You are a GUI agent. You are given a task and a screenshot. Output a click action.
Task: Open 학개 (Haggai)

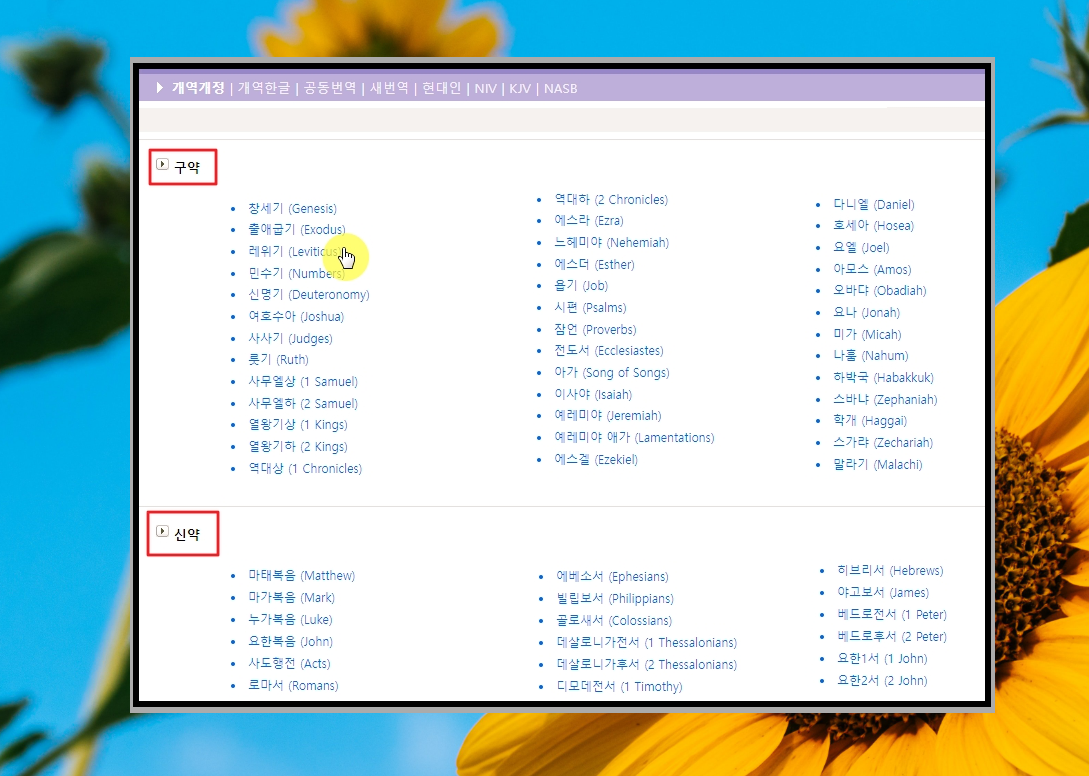tap(870, 420)
